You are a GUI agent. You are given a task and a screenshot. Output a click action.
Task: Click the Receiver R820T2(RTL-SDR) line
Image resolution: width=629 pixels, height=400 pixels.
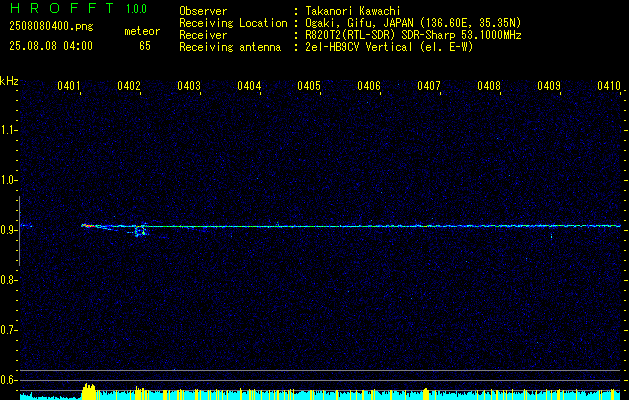click(x=413, y=35)
